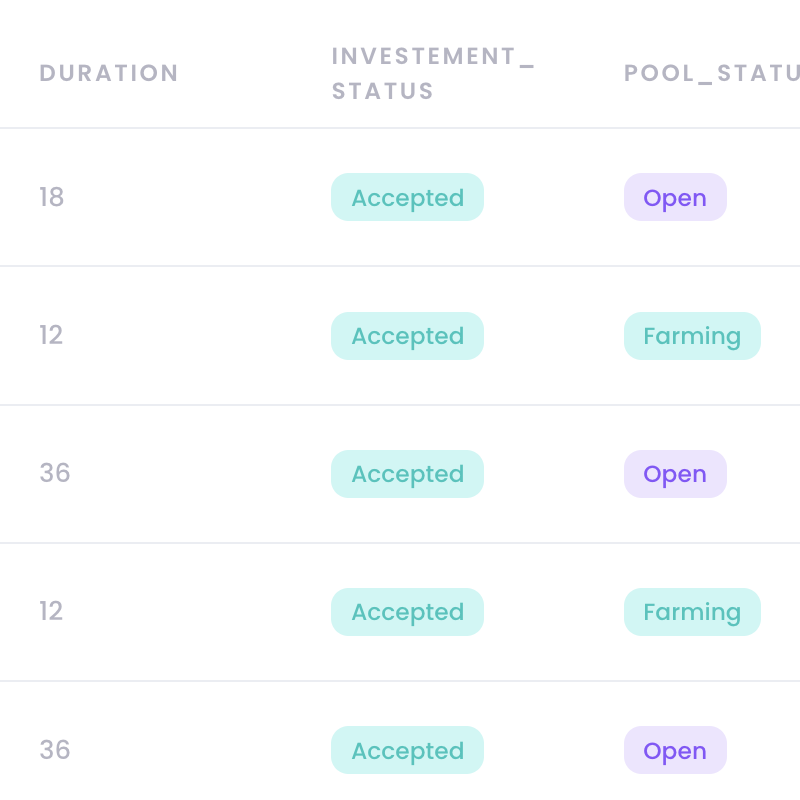Image resolution: width=800 pixels, height=800 pixels.
Task: Click the Accepted badge in the last row
Action: tap(407, 750)
